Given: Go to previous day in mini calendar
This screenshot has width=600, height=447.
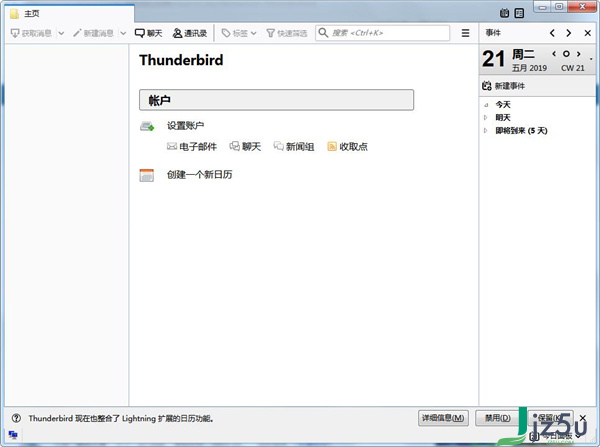Looking at the screenshot, I should pyautogui.click(x=554, y=54).
